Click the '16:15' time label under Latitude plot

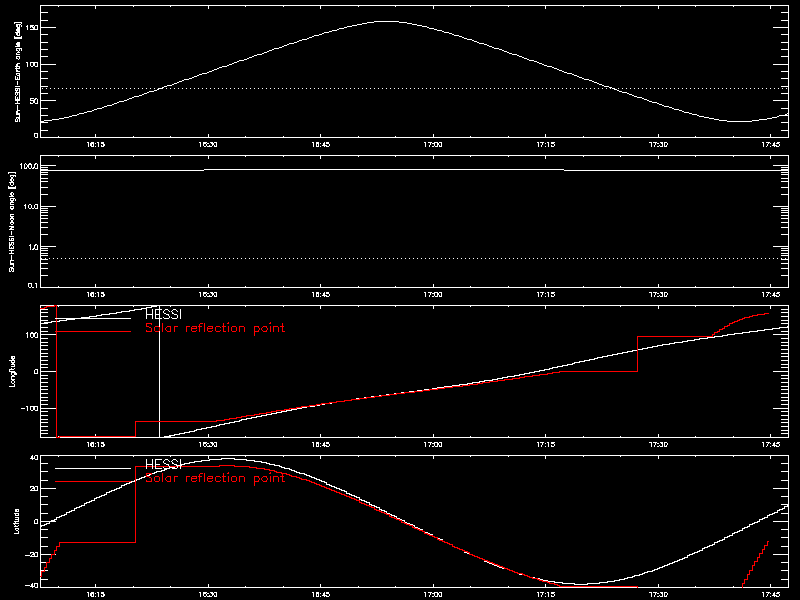tap(95, 595)
